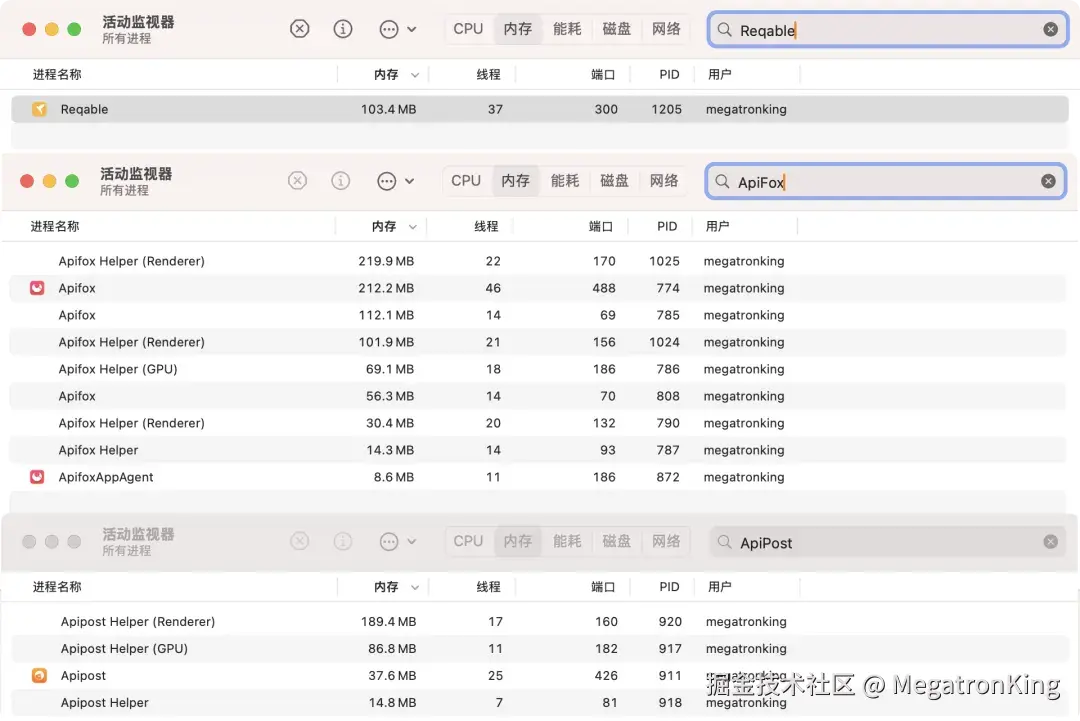
Task: Toggle 内存 sort arrow in ApiFox window
Action: tap(413, 227)
